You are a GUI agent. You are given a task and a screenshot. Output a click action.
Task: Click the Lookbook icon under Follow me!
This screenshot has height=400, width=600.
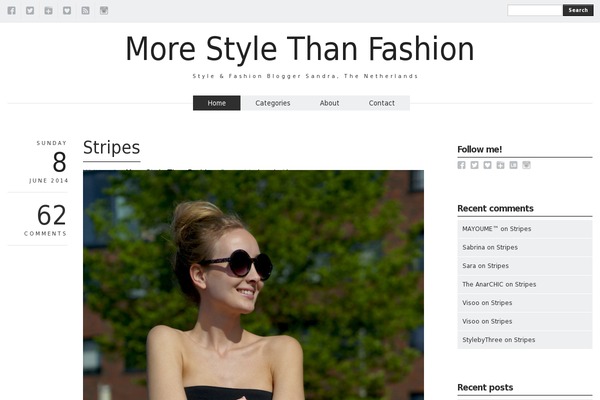pyautogui.click(x=514, y=165)
